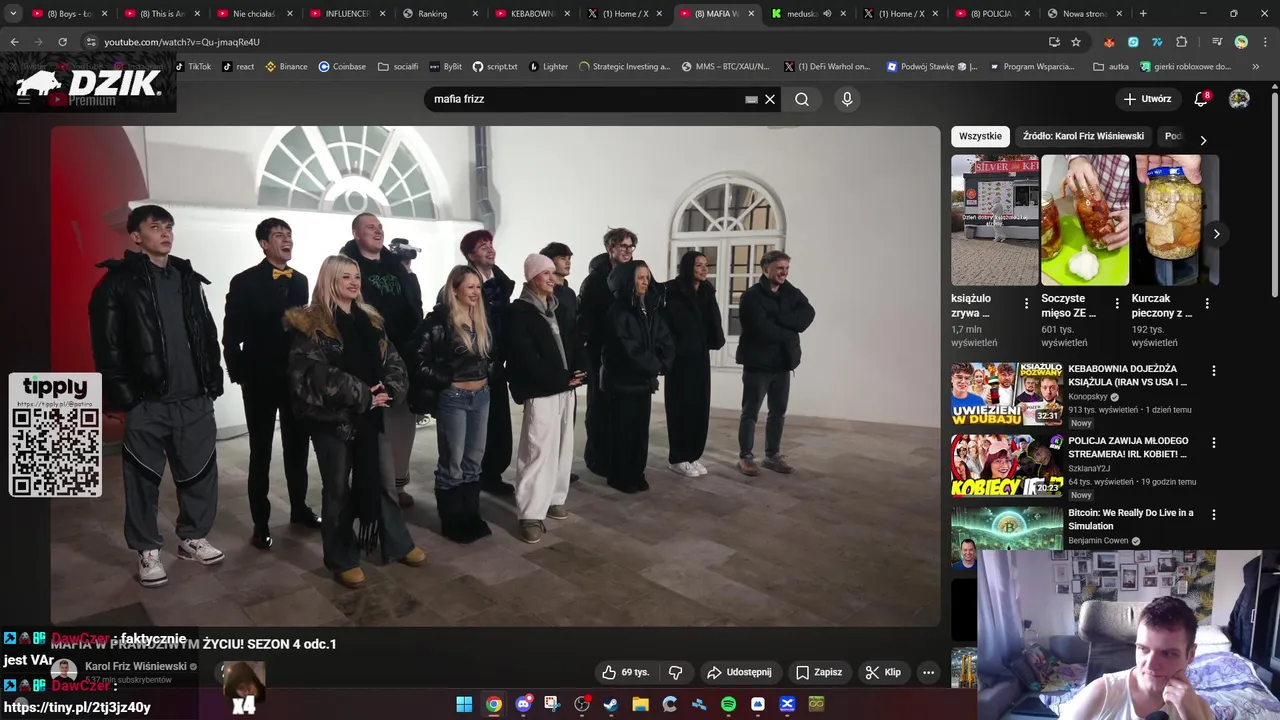Open Discord from the taskbar

tap(523, 704)
